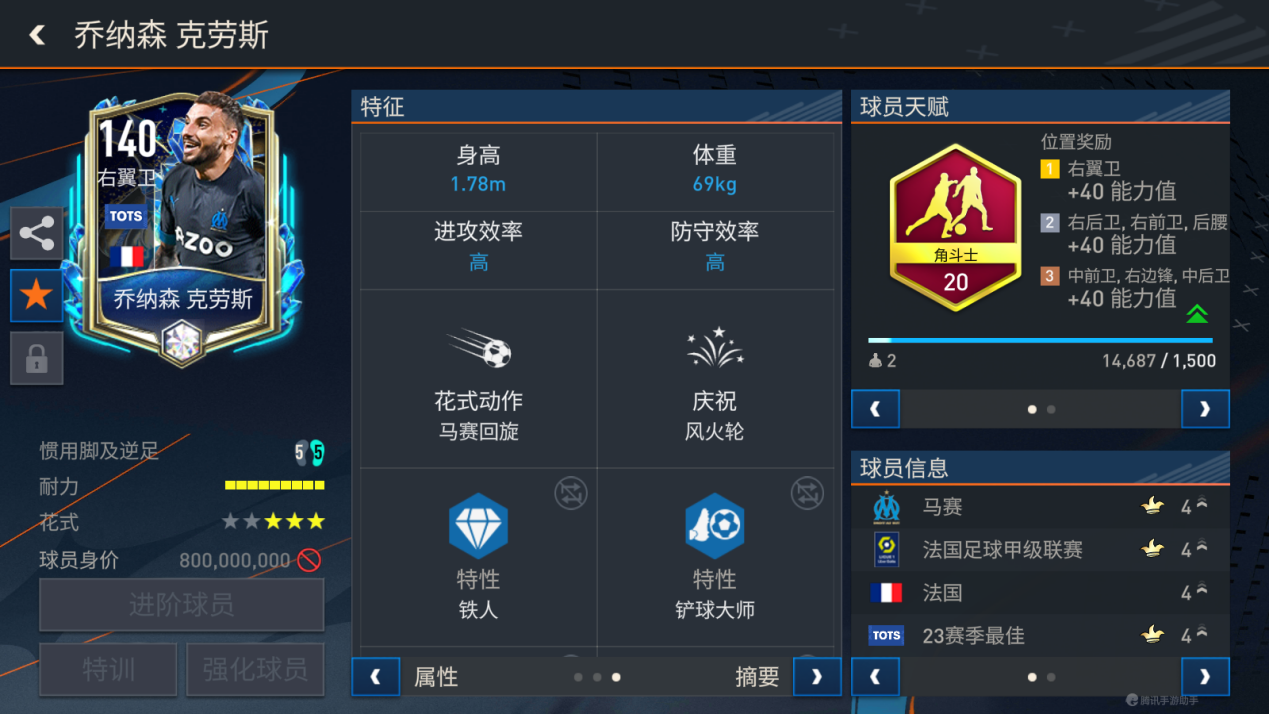Click the 特训 button

[108, 669]
